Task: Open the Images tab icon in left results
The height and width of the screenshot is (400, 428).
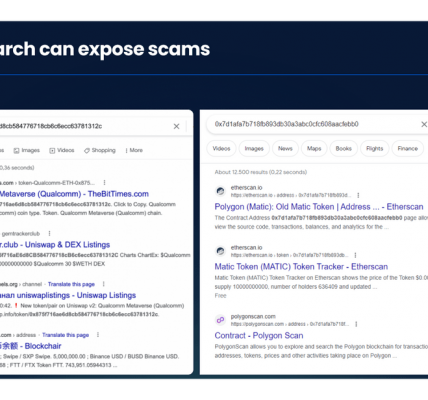Action: [16, 151]
